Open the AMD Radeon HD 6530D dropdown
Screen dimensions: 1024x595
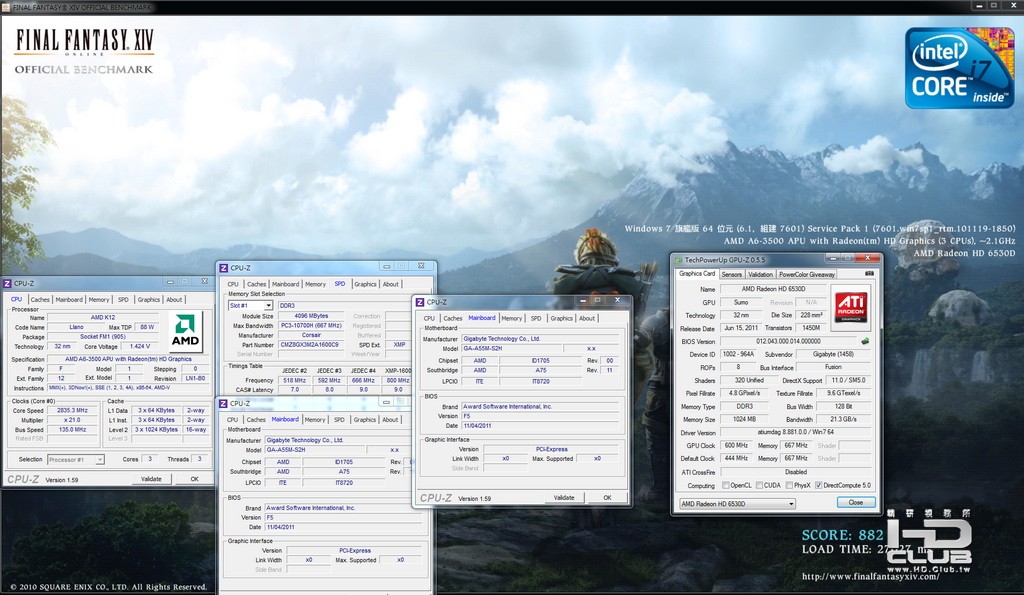click(x=737, y=503)
